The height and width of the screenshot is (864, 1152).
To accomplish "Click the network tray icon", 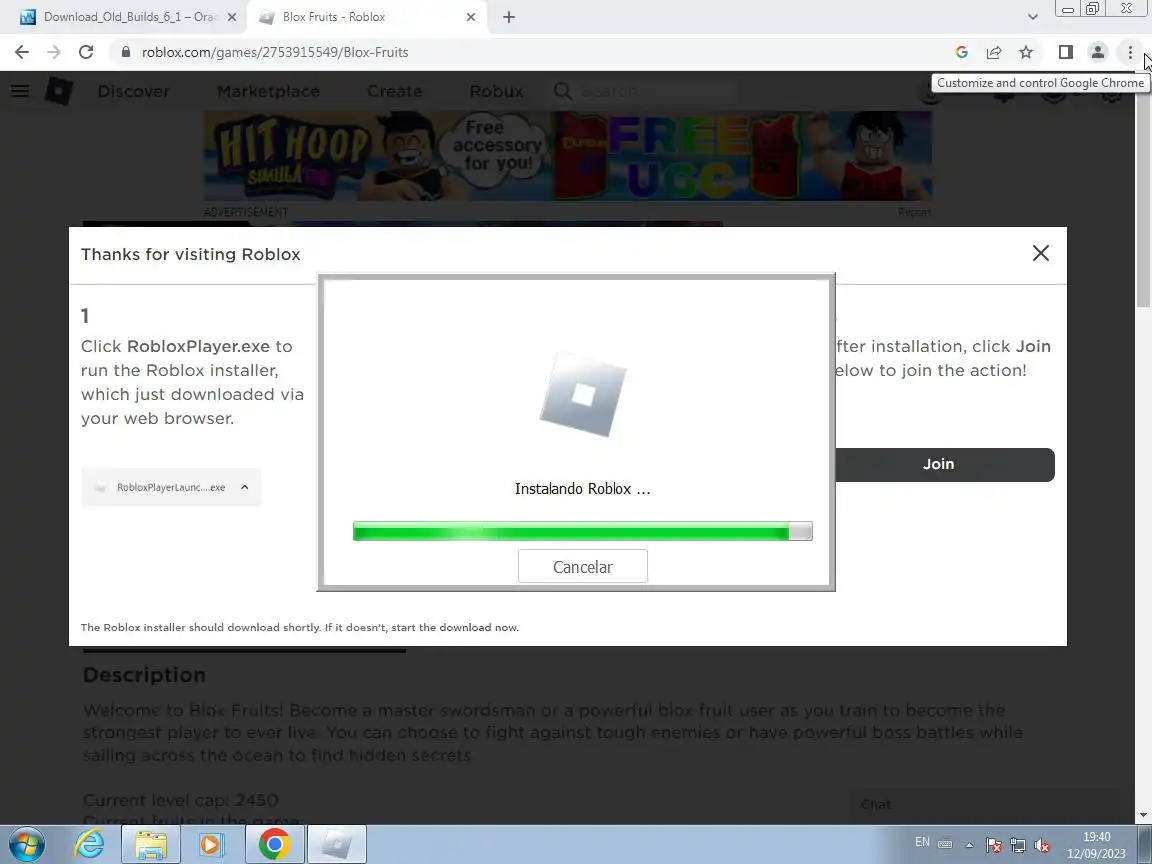I will pos(1018,845).
